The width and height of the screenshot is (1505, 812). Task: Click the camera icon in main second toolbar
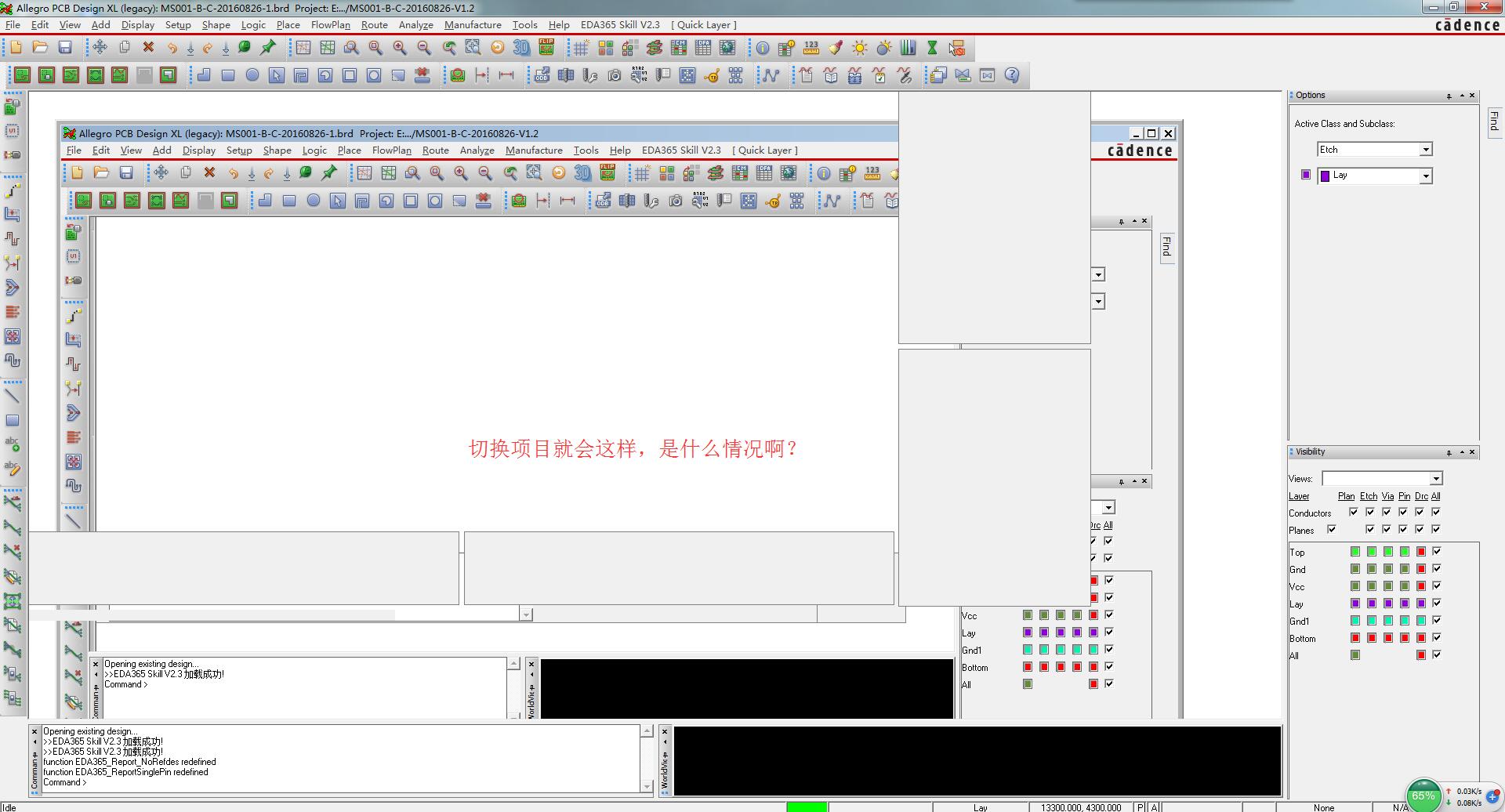[615, 75]
